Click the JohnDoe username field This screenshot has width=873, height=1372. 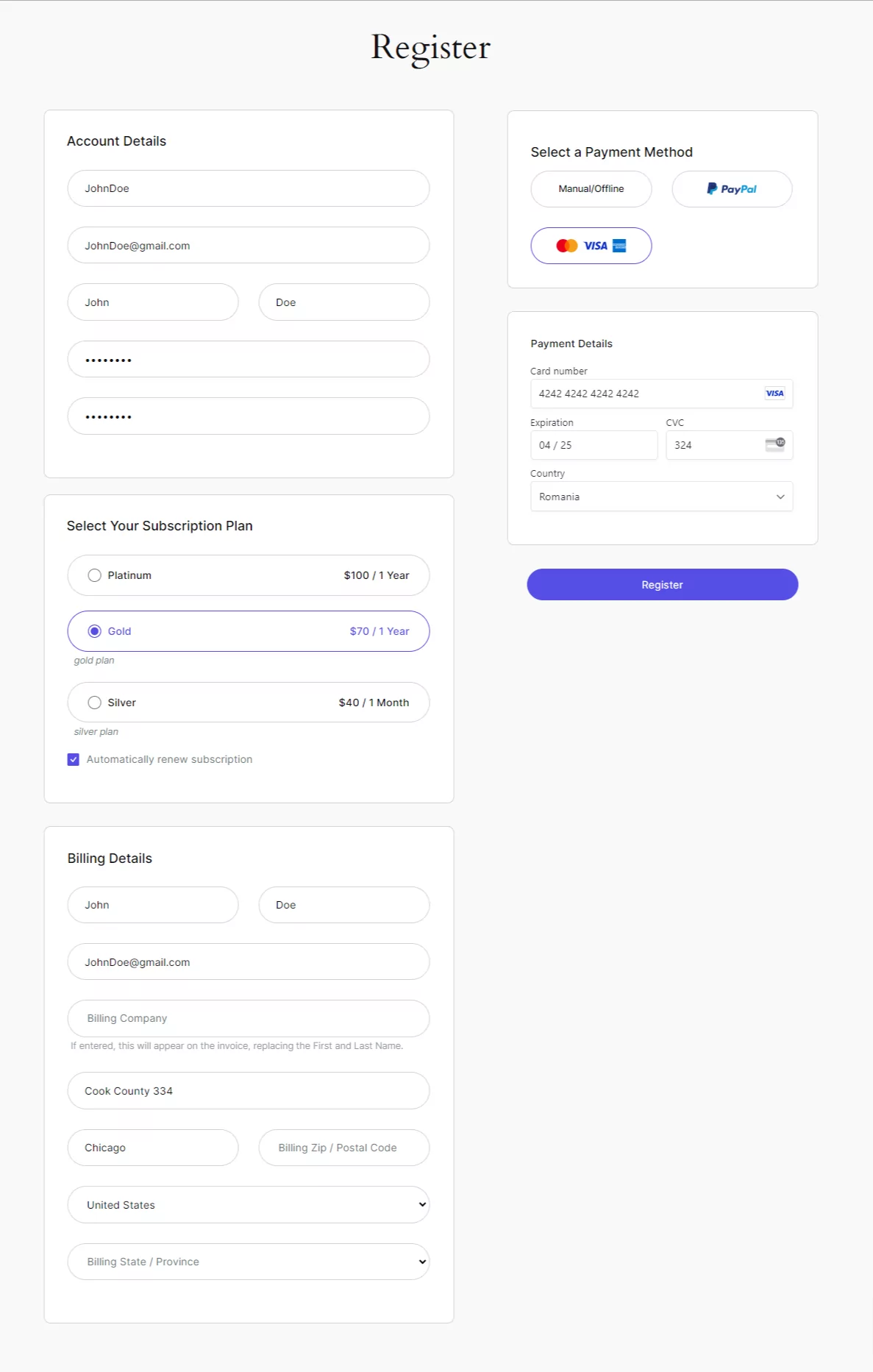coord(249,188)
